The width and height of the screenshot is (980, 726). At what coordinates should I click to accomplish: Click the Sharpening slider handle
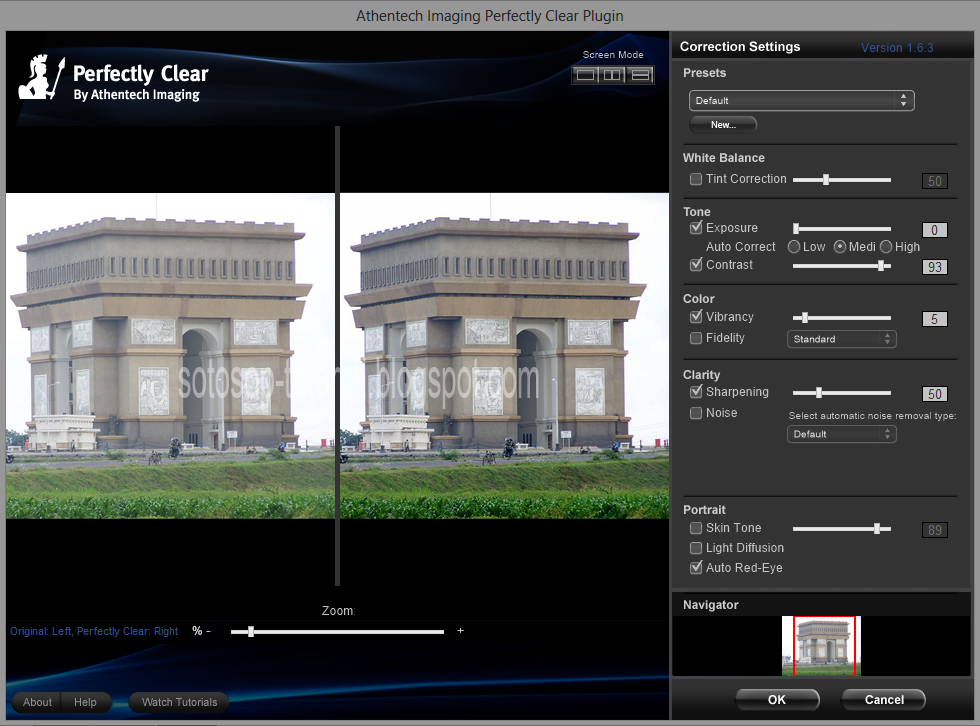point(819,393)
